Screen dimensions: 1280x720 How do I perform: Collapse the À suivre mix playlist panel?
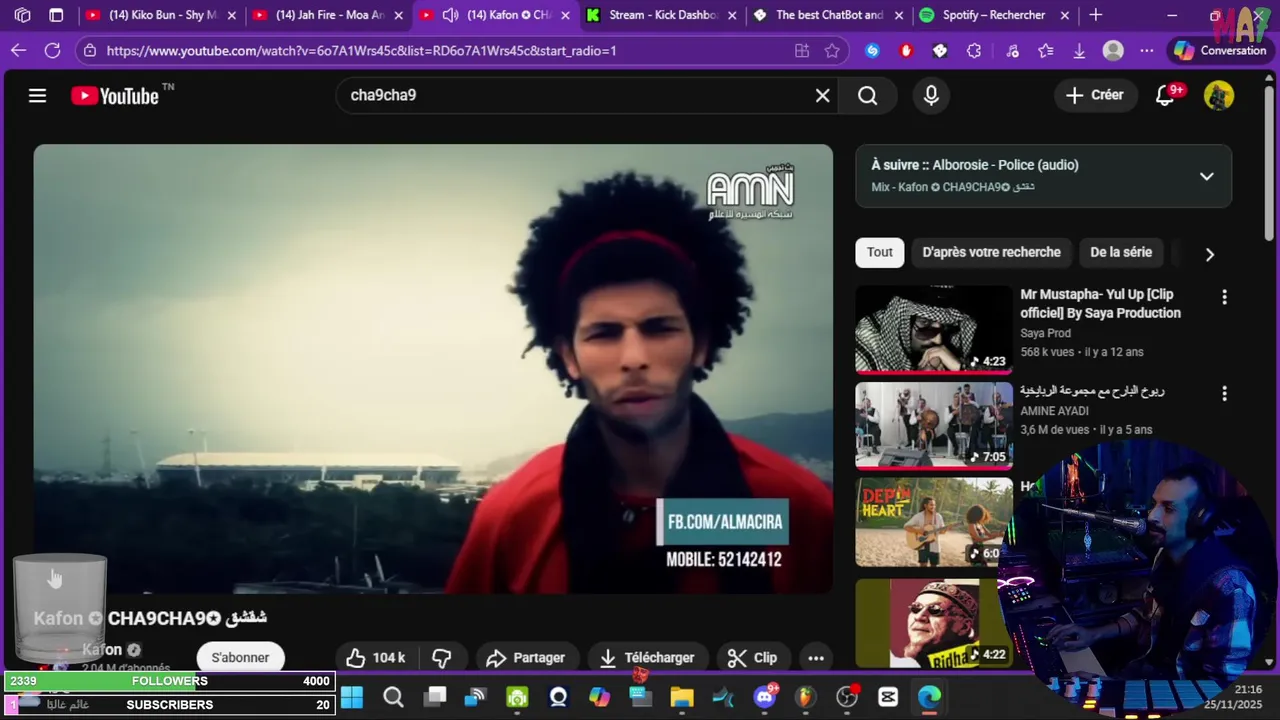[1206, 176]
